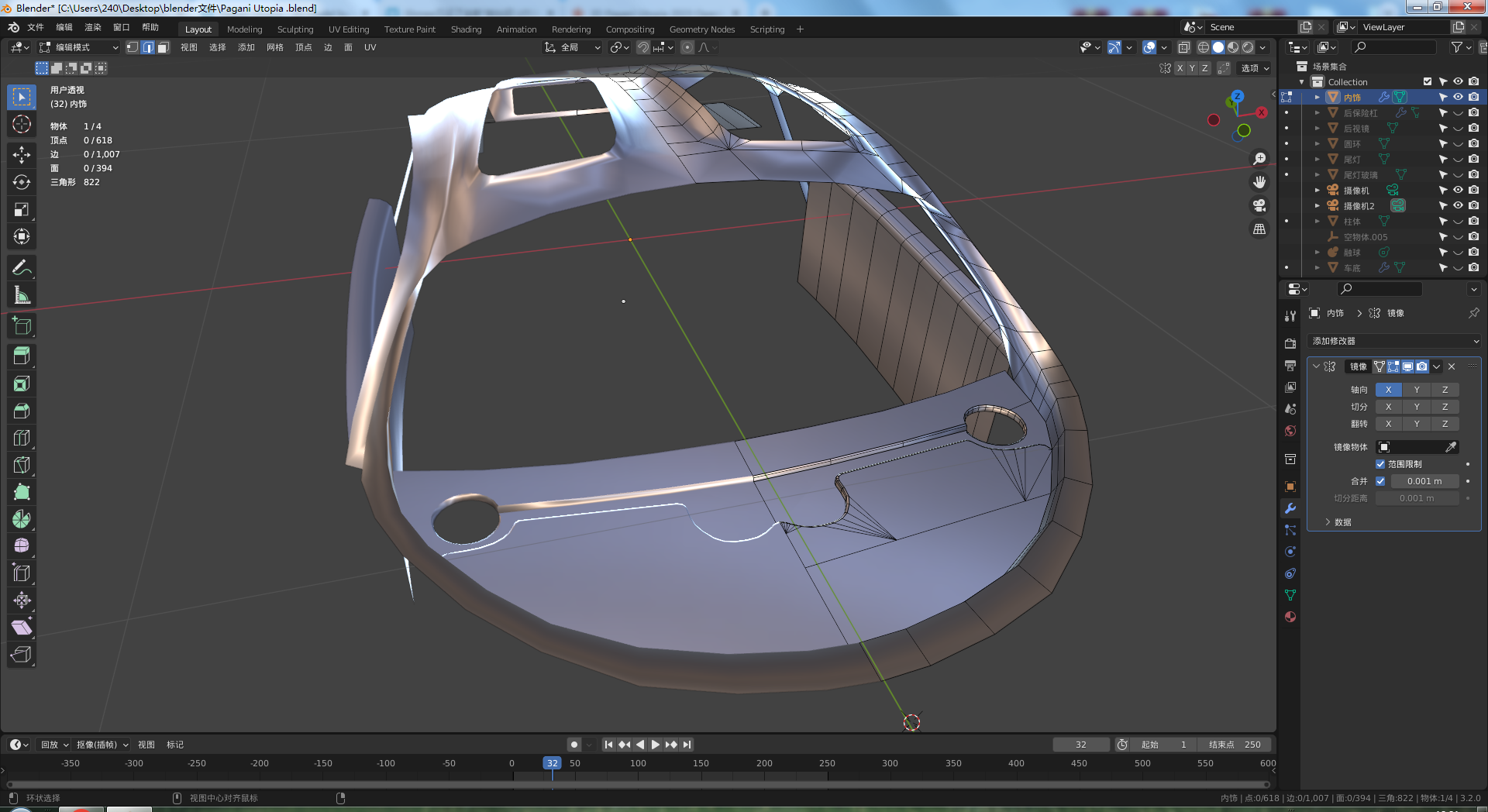Click the viewport pan hand icon

click(1259, 182)
